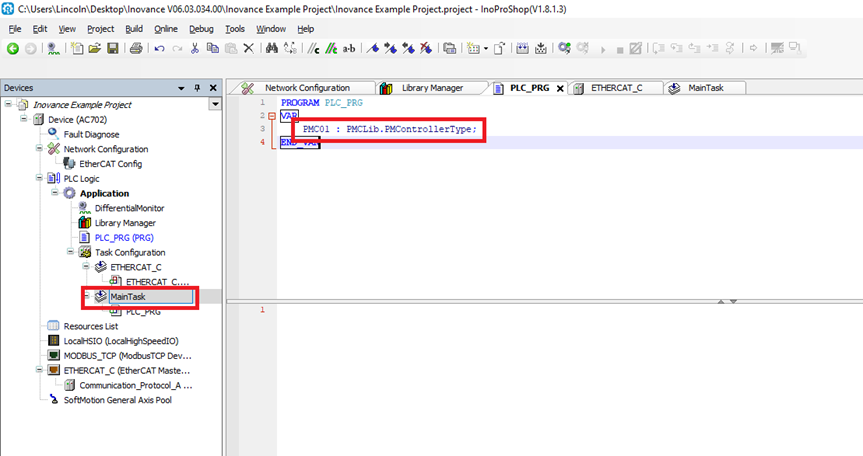Click the Cut scissors icon

pyautogui.click(x=195, y=48)
